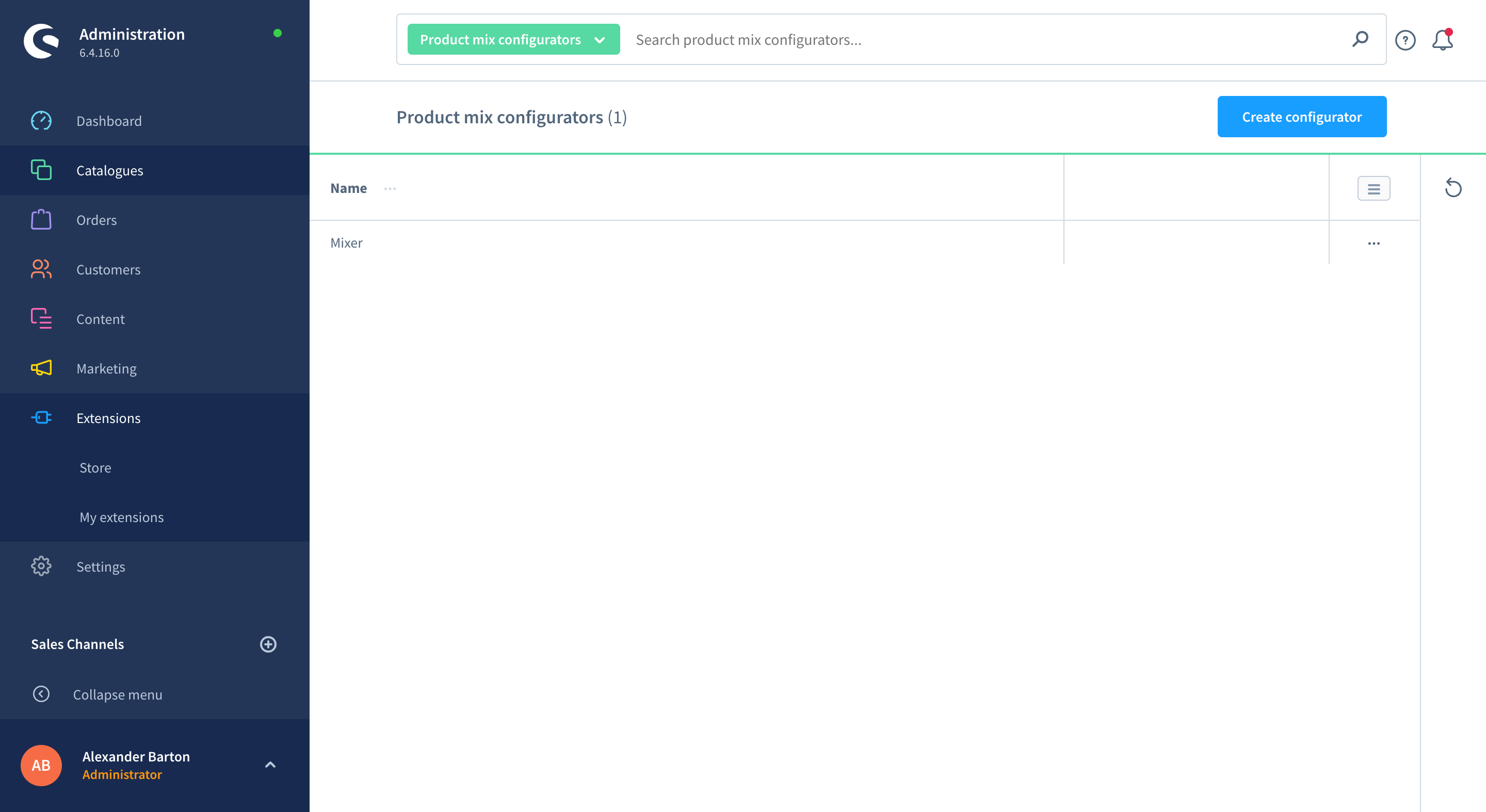This screenshot has height=812, width=1486.
Task: Click the Content icon in sidebar
Action: tap(41, 319)
